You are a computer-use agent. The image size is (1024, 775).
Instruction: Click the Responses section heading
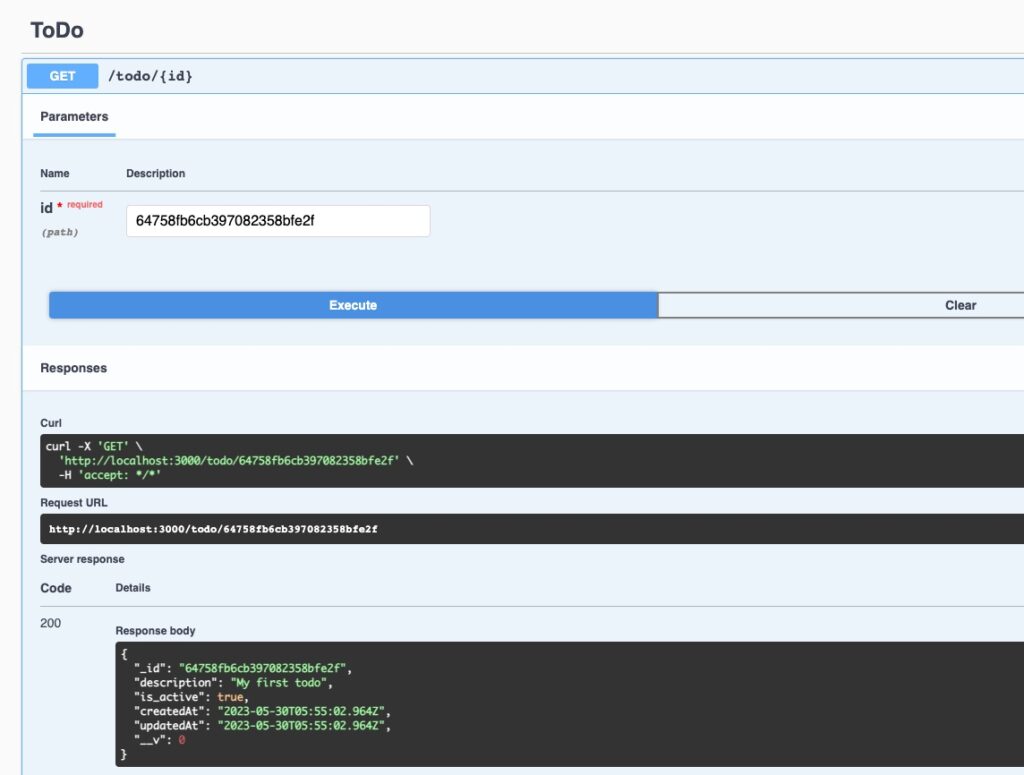73,368
